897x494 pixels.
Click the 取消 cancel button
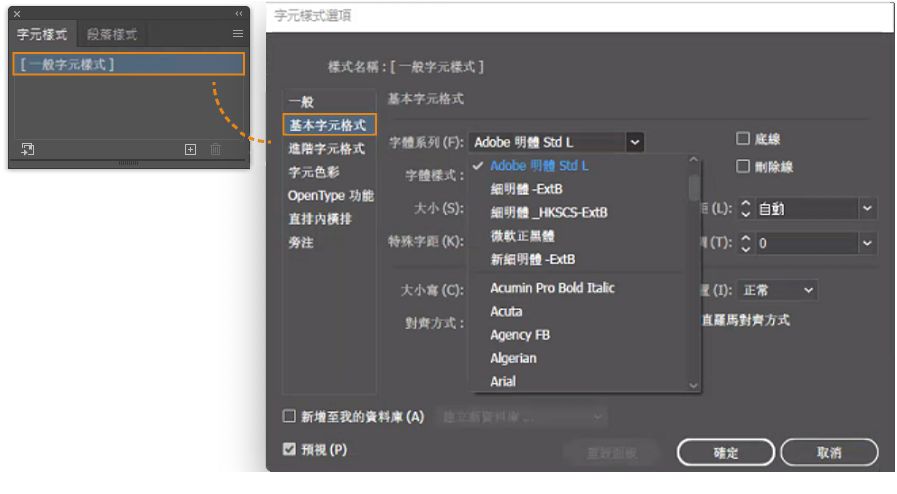829,453
